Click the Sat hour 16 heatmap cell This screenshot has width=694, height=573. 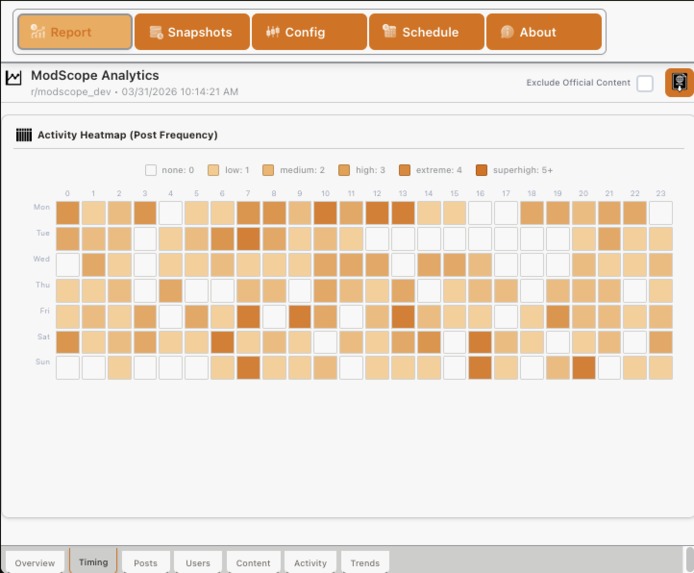point(480,342)
